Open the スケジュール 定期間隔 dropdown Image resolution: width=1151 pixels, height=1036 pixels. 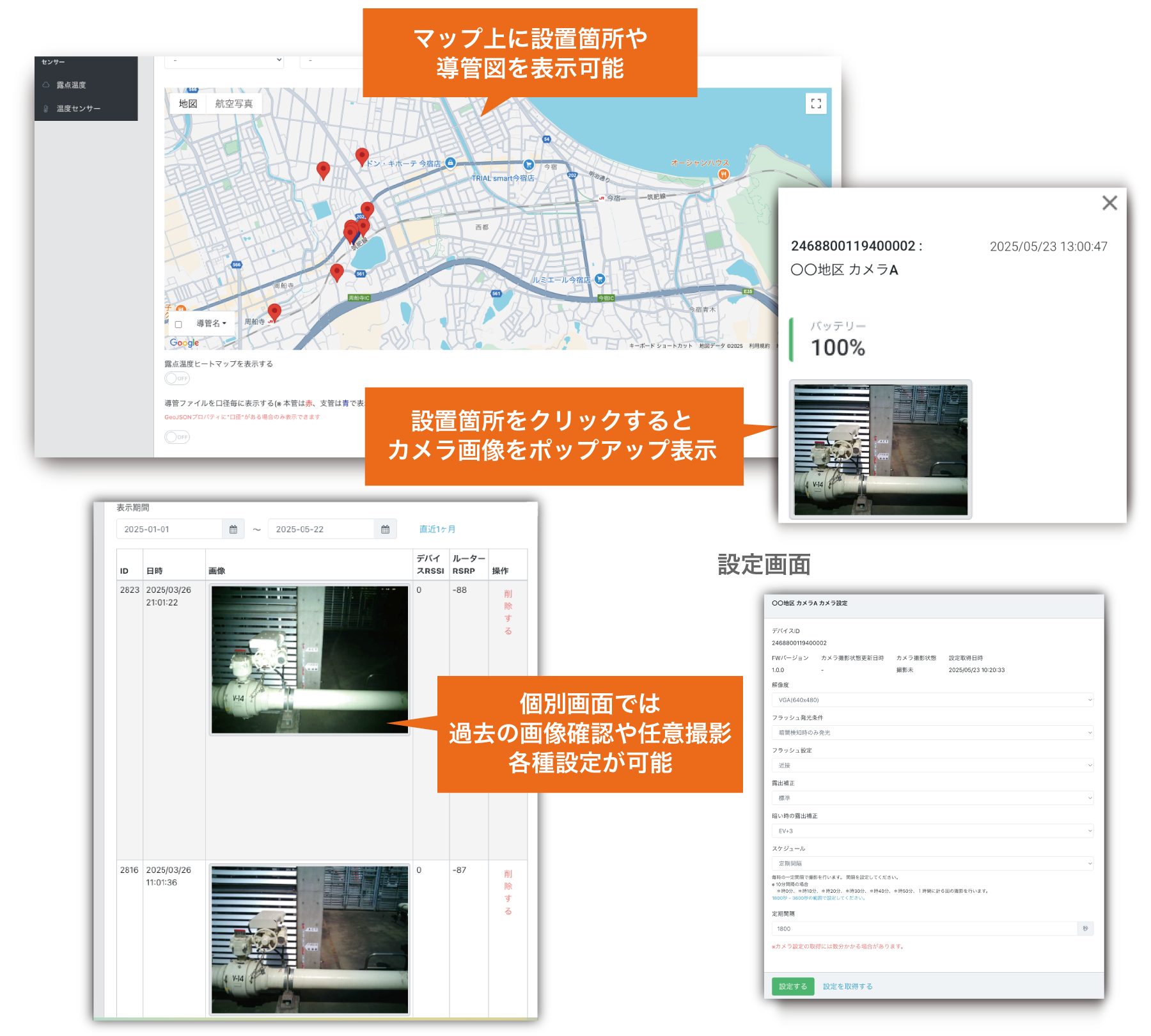pos(932,864)
